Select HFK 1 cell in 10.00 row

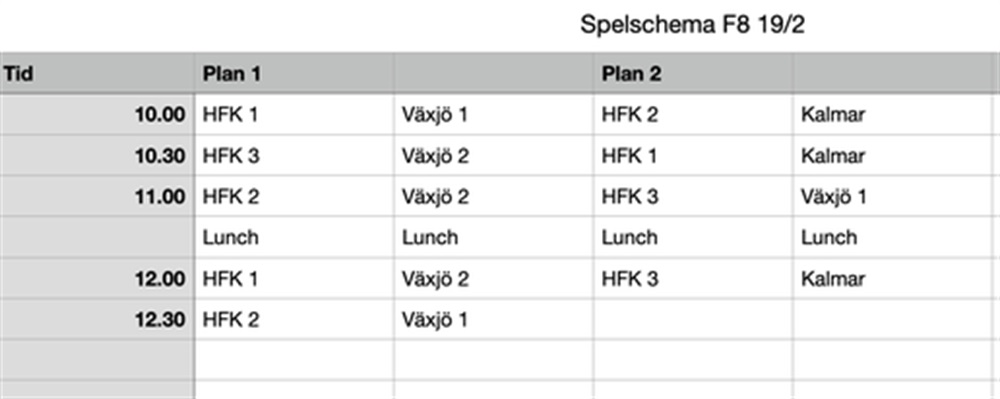[295, 115]
